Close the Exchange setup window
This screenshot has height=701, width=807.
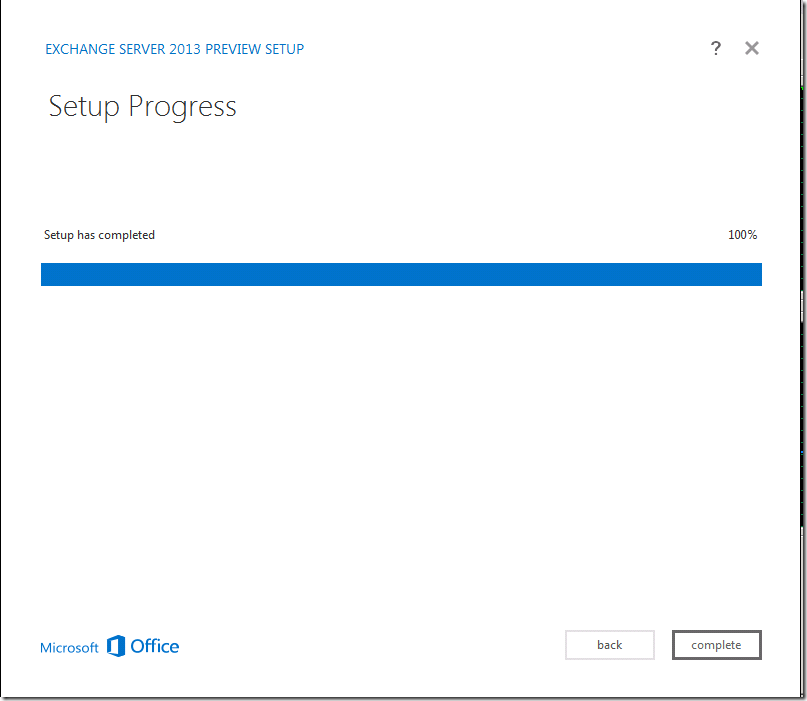pos(752,48)
